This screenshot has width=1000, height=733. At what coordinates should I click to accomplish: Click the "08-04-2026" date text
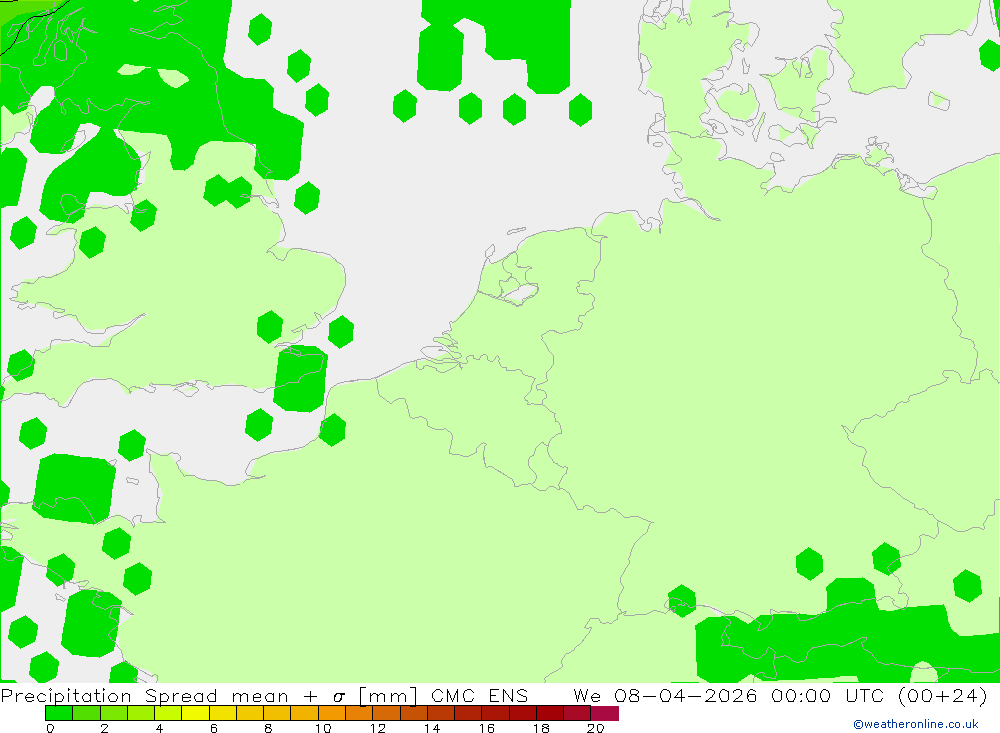click(686, 695)
